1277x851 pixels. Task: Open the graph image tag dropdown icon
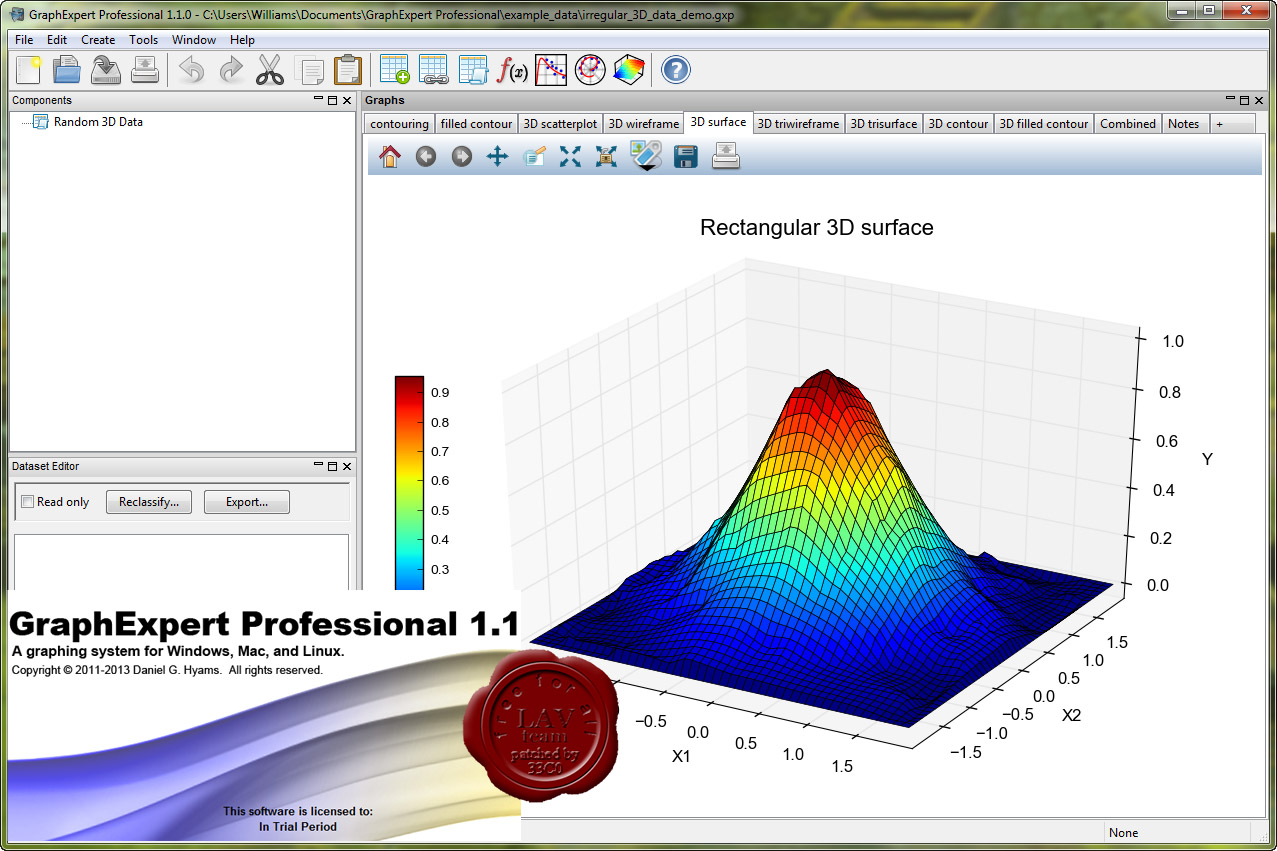[646, 156]
